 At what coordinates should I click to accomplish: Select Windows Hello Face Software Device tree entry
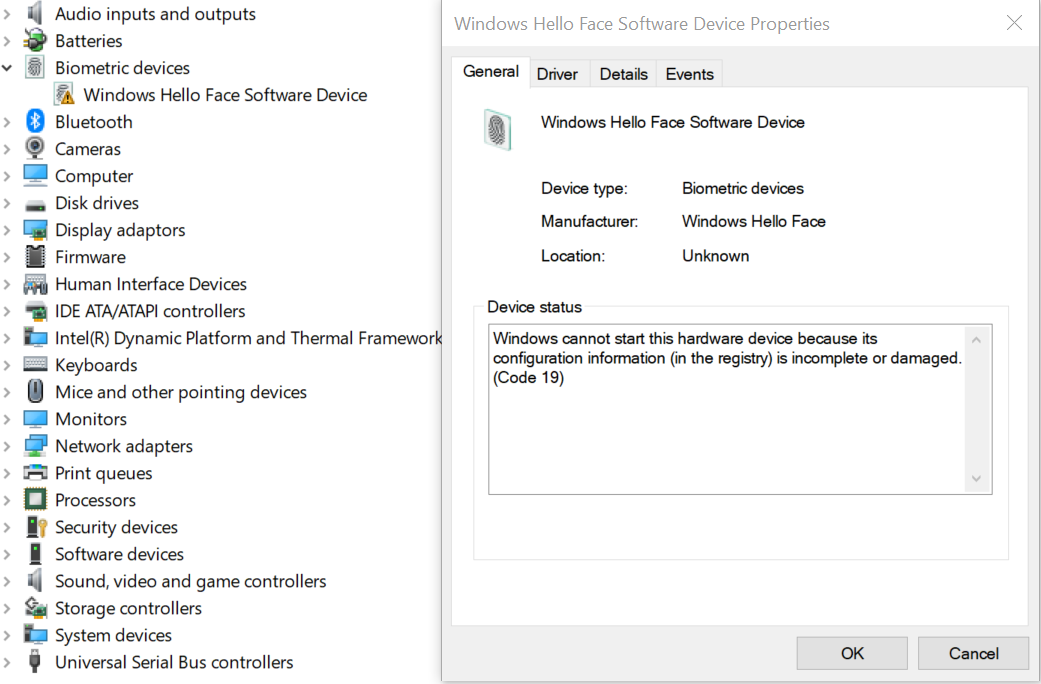(x=225, y=95)
